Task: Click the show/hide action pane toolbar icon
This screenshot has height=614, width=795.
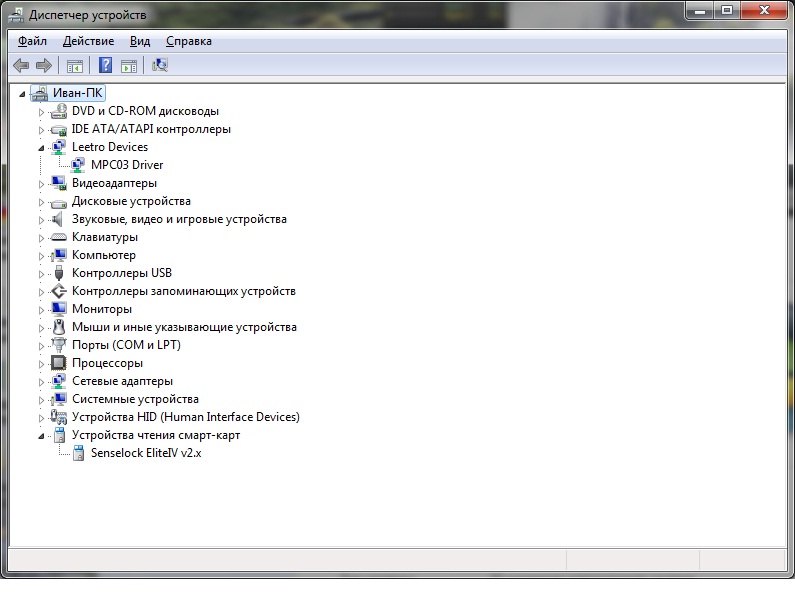Action: 129,65
